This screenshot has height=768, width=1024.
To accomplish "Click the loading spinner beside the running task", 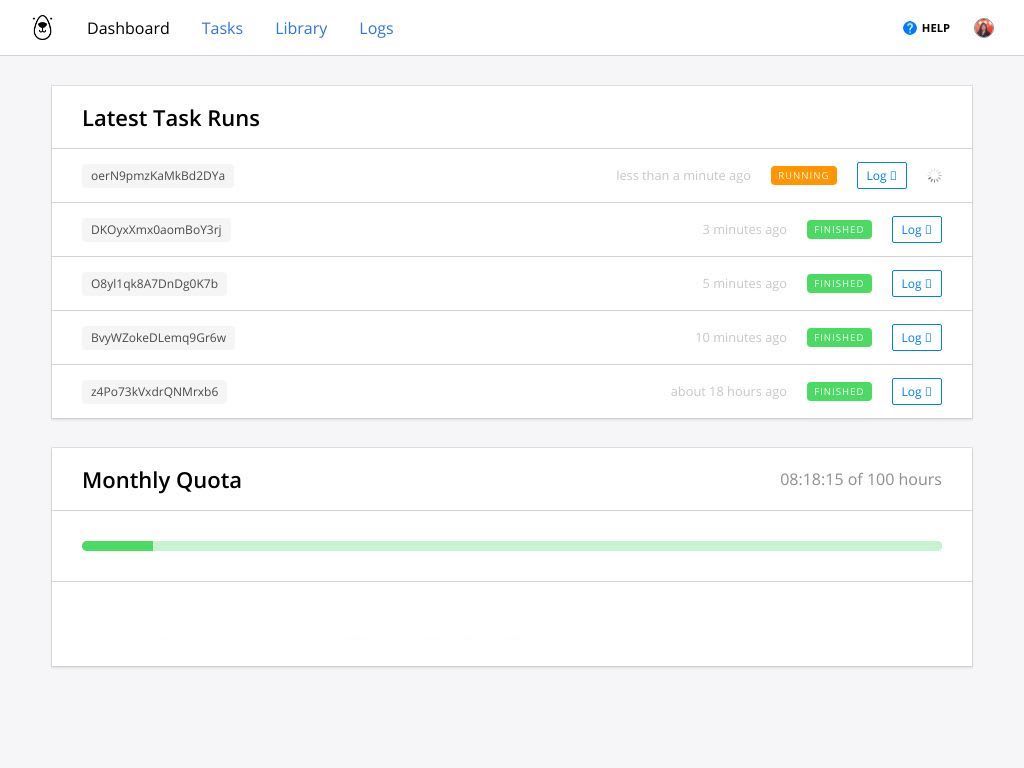I will [x=934, y=175].
